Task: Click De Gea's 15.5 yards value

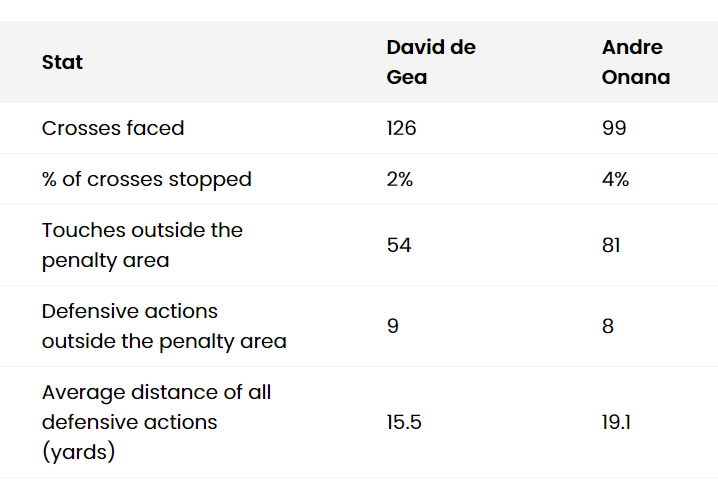Action: pos(404,422)
